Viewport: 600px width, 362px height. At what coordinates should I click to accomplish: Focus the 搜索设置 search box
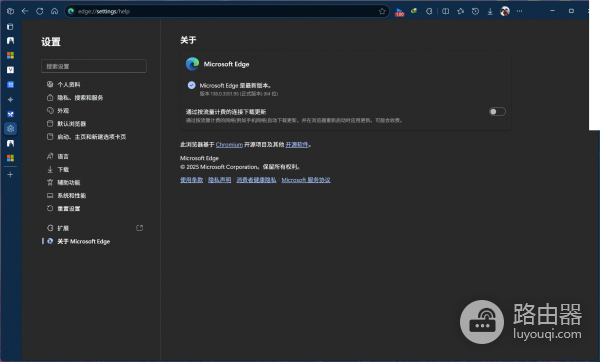pos(94,66)
